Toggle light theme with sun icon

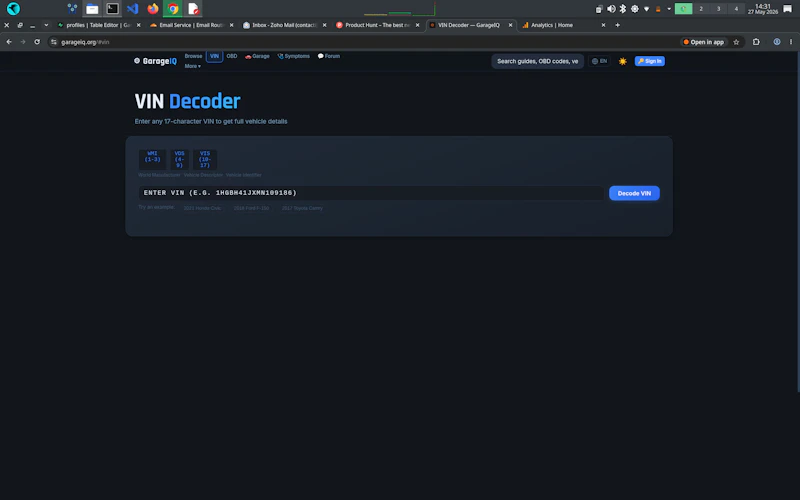tap(622, 61)
